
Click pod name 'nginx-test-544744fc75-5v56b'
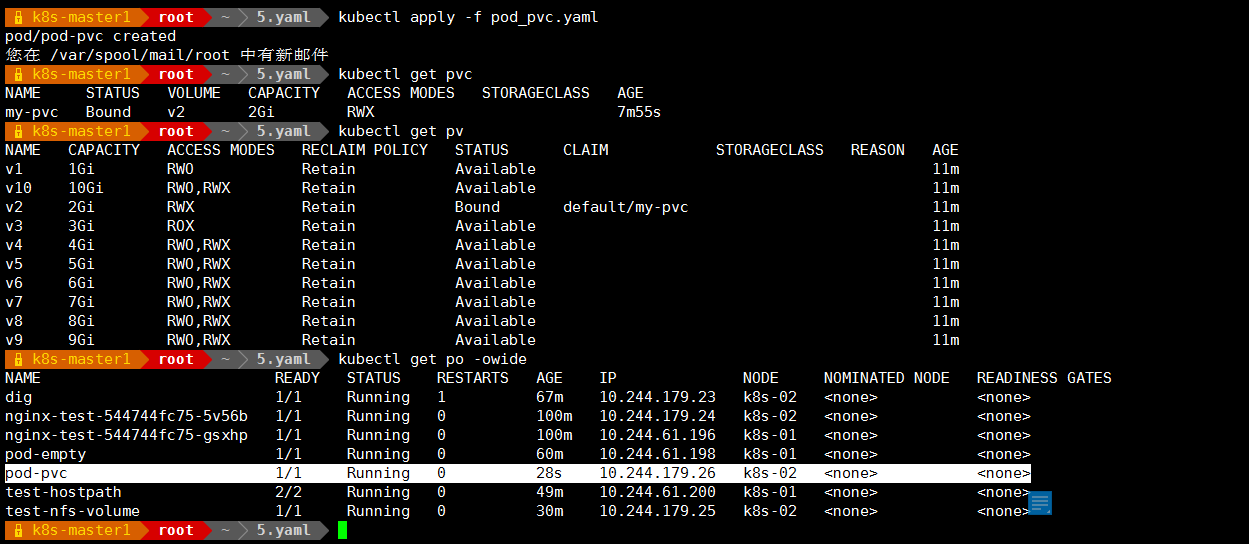126,416
